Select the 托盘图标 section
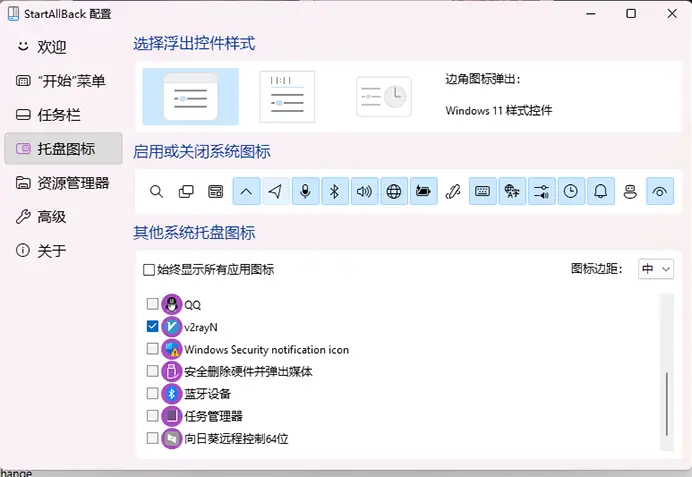 tap(64, 149)
